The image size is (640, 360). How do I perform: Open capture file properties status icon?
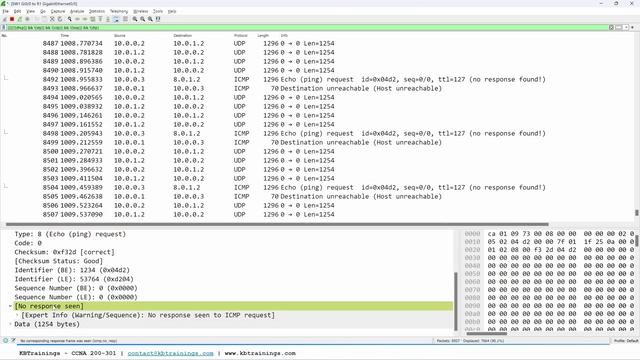tap(13, 340)
